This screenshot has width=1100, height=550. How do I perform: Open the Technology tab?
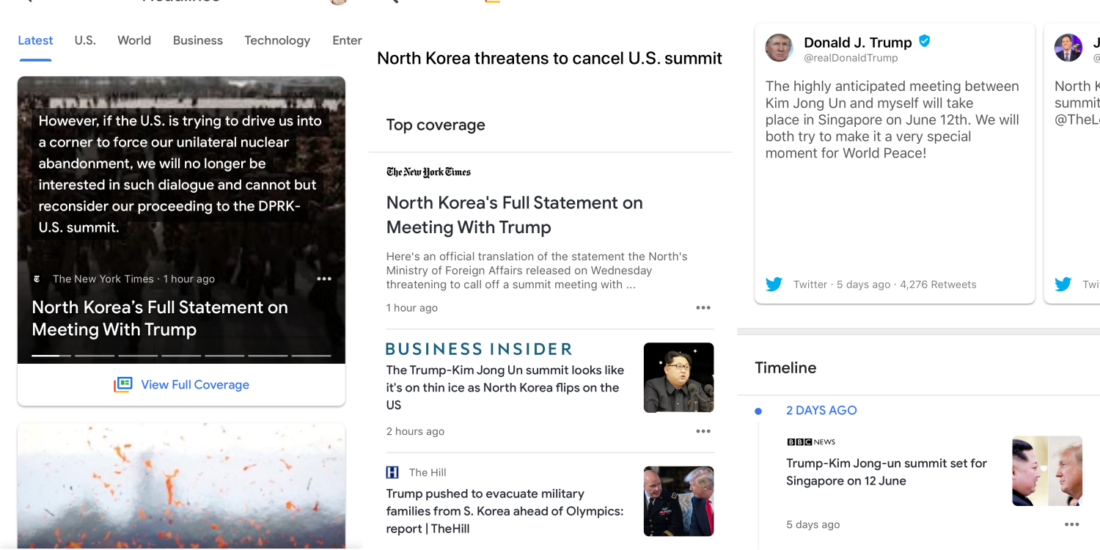pyautogui.click(x=277, y=41)
